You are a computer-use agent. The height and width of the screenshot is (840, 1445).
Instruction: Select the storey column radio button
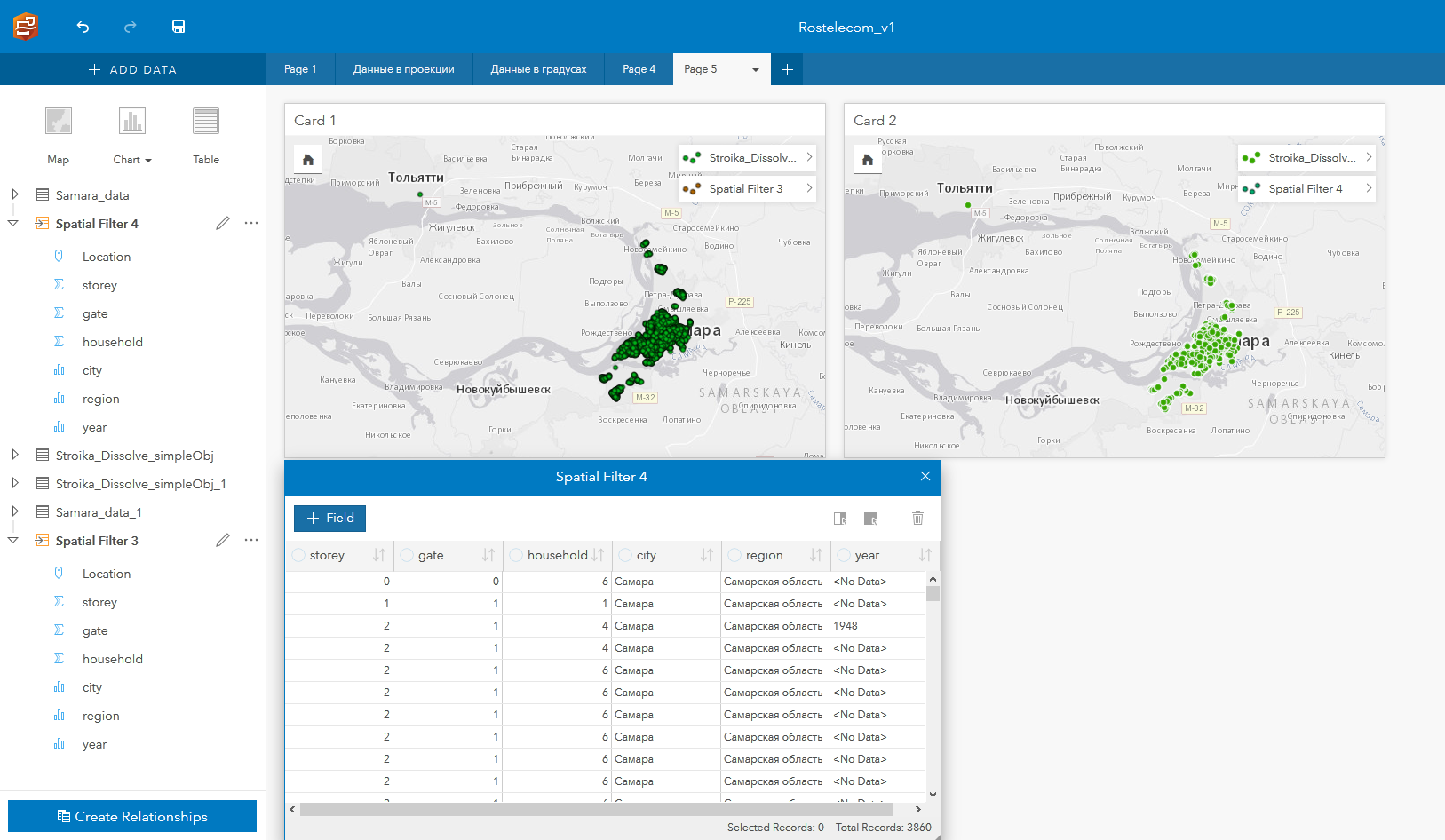[x=299, y=555]
